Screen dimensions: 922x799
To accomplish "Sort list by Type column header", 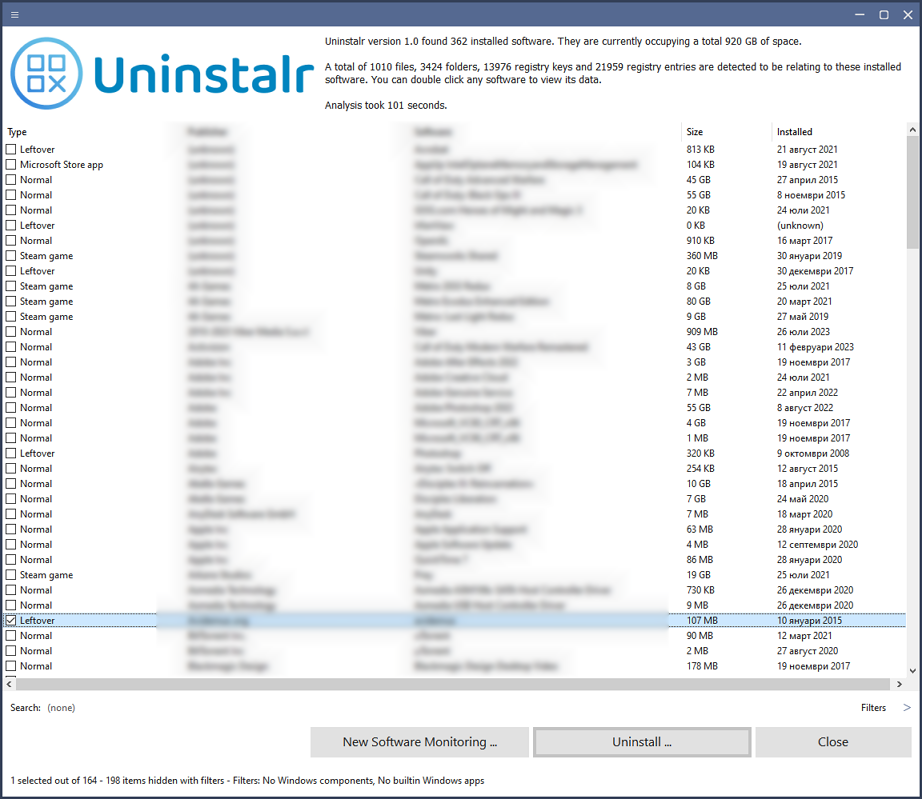I will tap(17, 132).
